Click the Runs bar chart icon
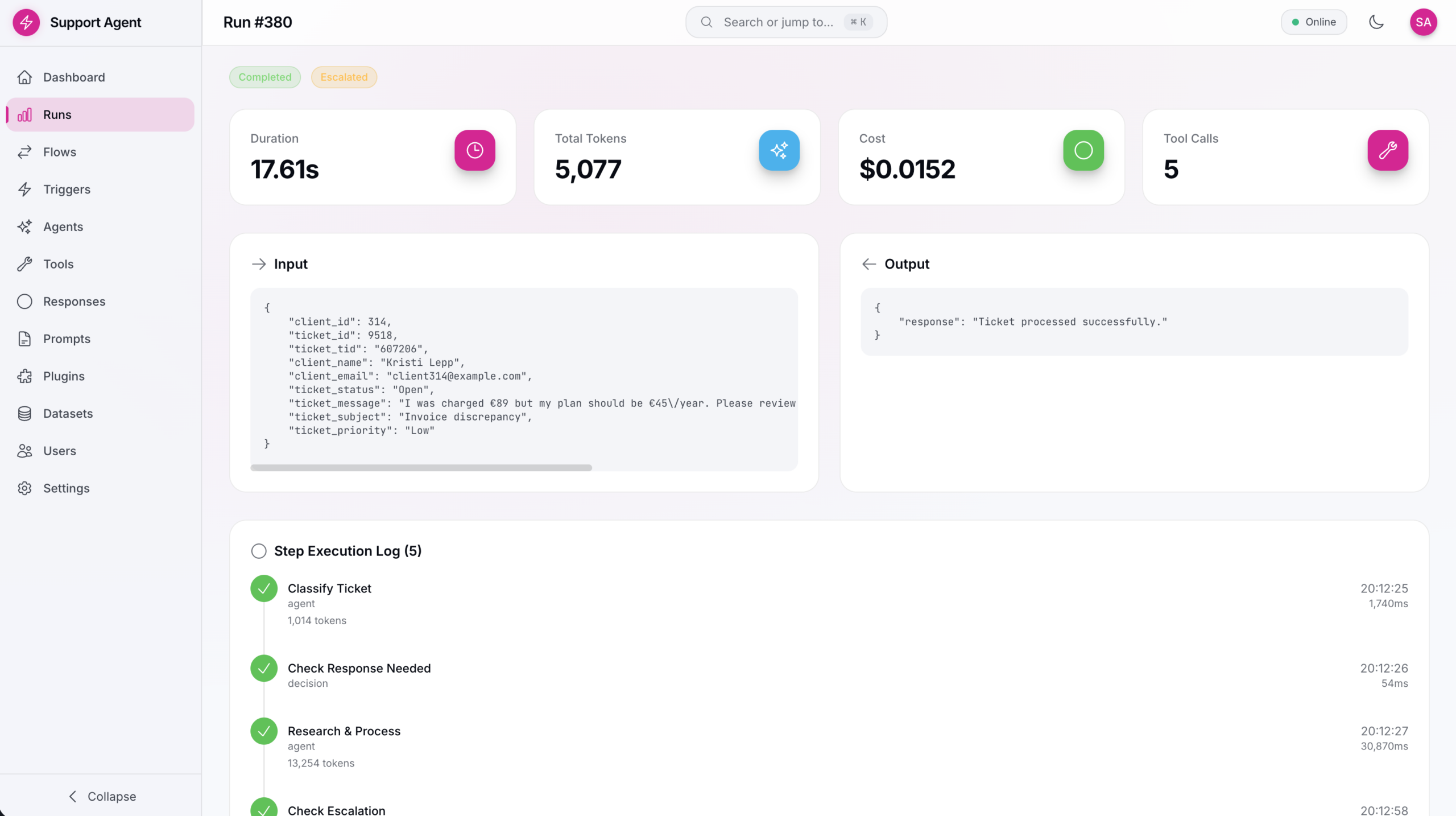 pyautogui.click(x=24, y=115)
